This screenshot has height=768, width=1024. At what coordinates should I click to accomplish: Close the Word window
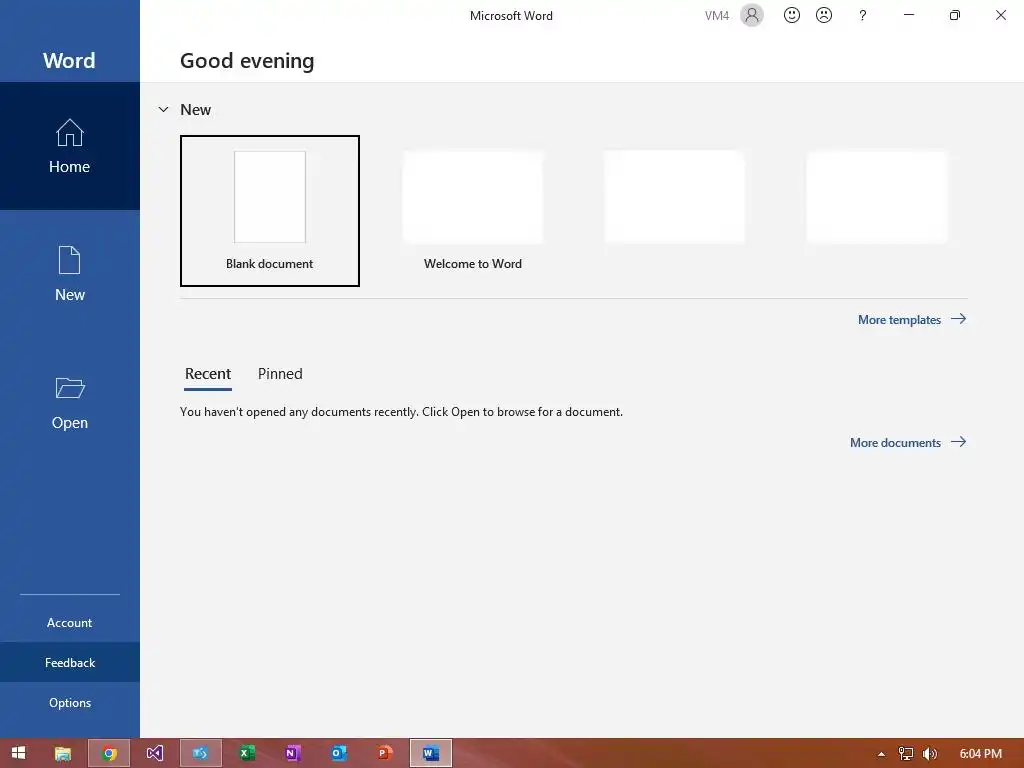click(x=1000, y=15)
